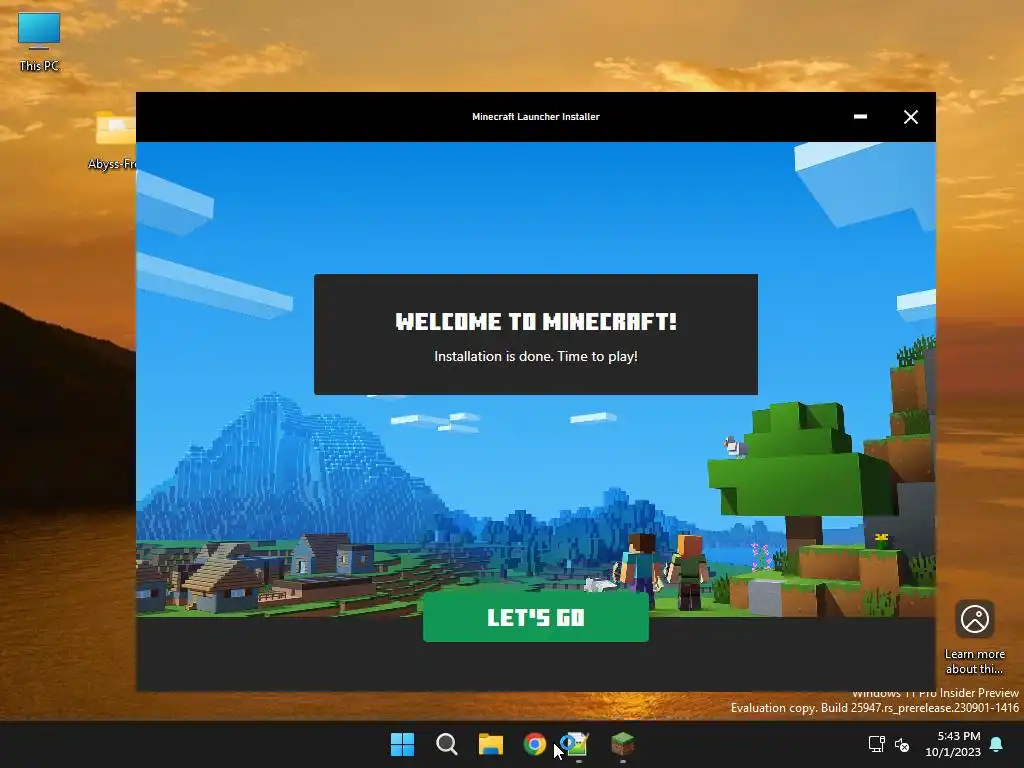Image resolution: width=1024 pixels, height=768 pixels.
Task: Open network status in system tray
Action: 876,744
